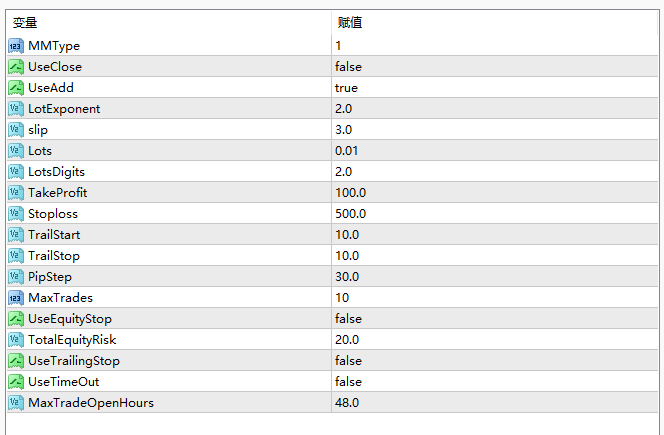This screenshot has height=435, width=664.
Task: Select the Stoploss parameter row name
Action: pos(52,213)
